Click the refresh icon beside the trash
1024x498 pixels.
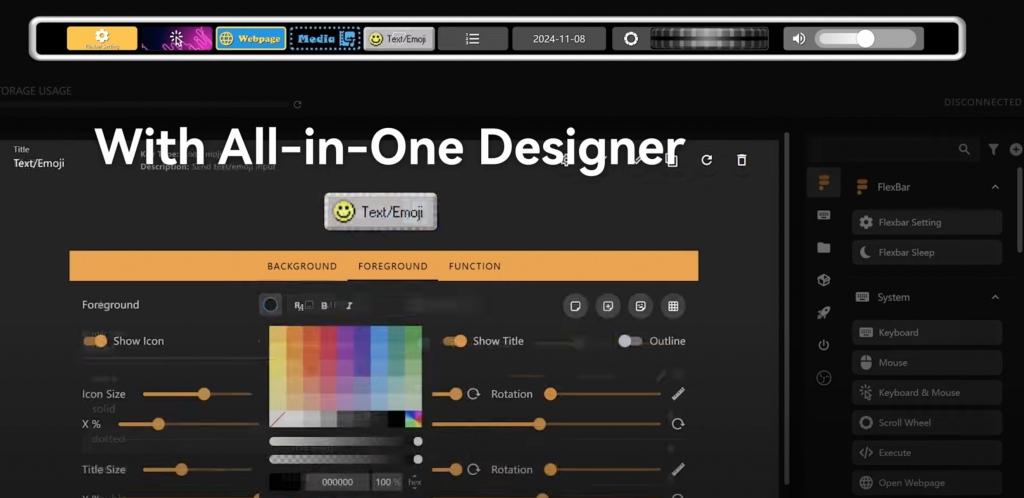(706, 160)
